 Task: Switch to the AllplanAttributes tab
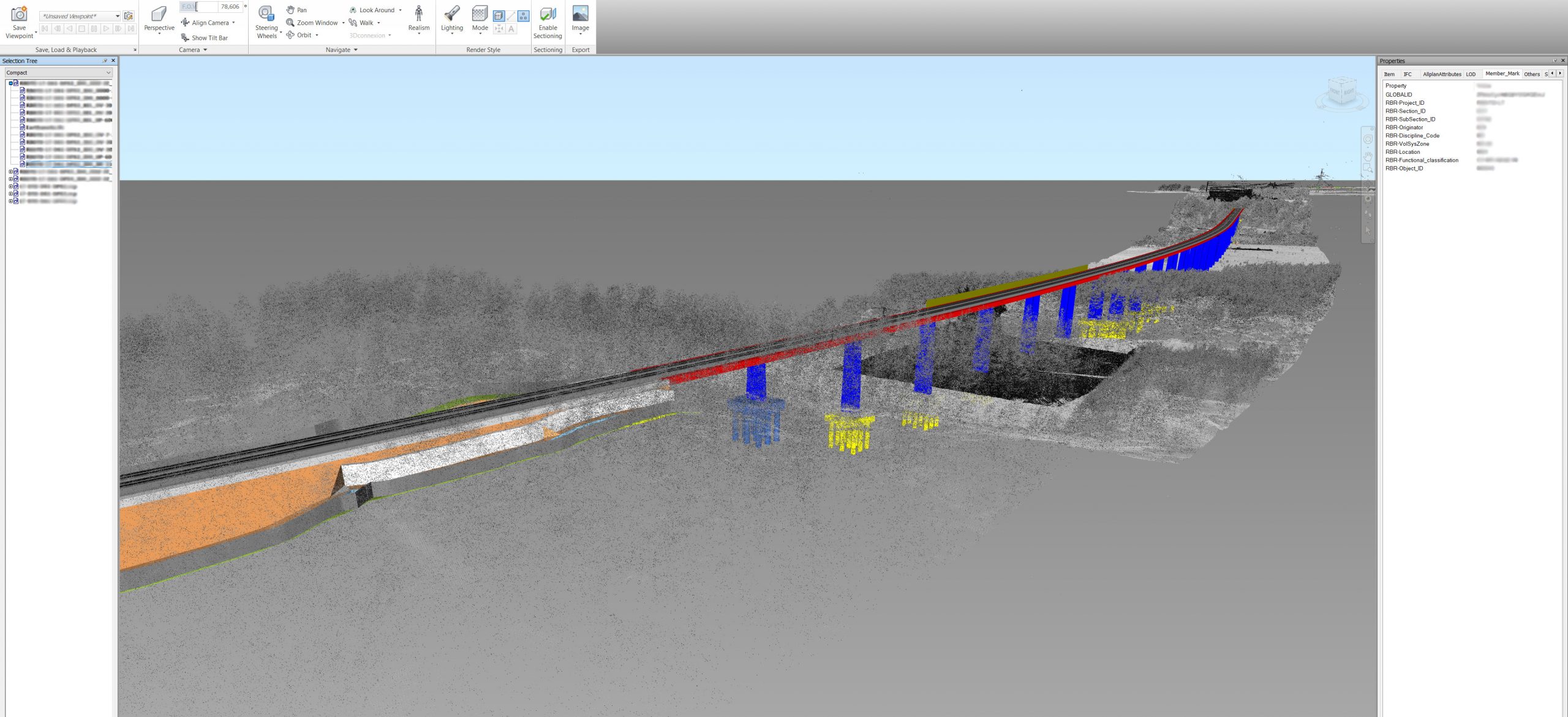[x=1442, y=74]
